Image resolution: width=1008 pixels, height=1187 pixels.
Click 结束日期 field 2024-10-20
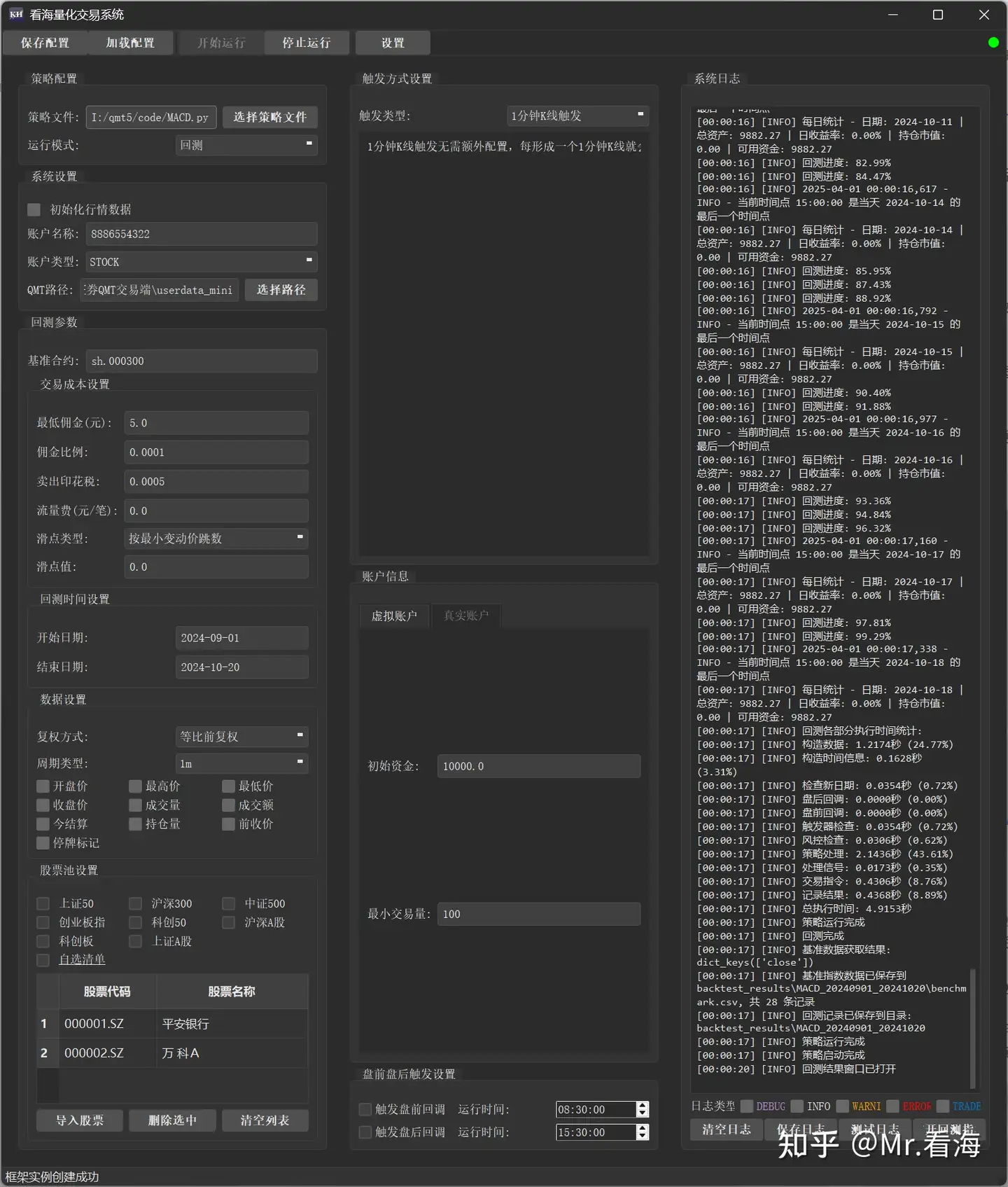(242, 667)
